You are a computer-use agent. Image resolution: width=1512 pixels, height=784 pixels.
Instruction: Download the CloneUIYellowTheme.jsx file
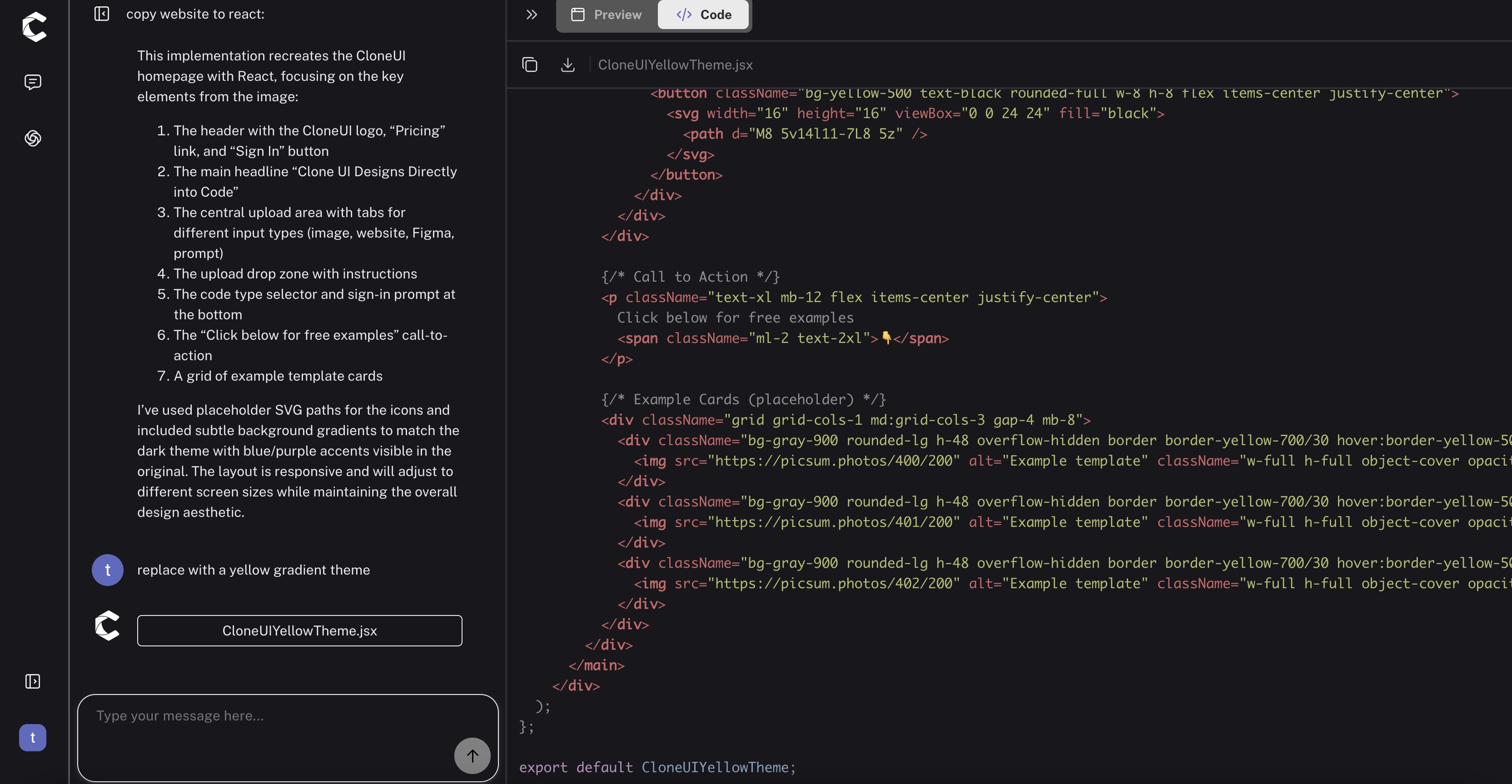point(567,65)
